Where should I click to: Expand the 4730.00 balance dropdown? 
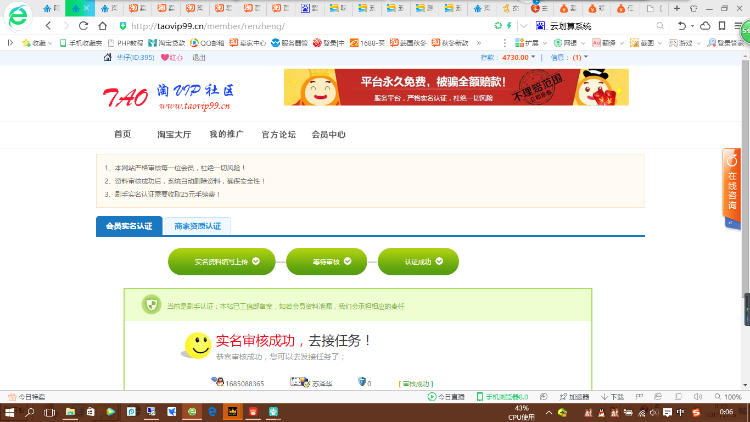[x=533, y=57]
